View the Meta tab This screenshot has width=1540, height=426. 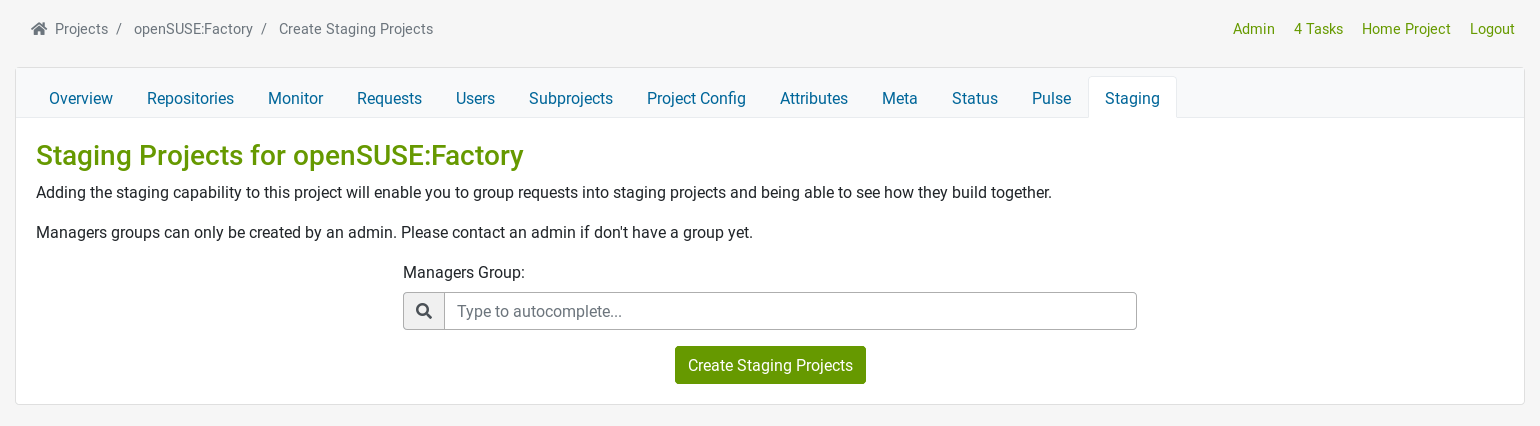pos(900,98)
